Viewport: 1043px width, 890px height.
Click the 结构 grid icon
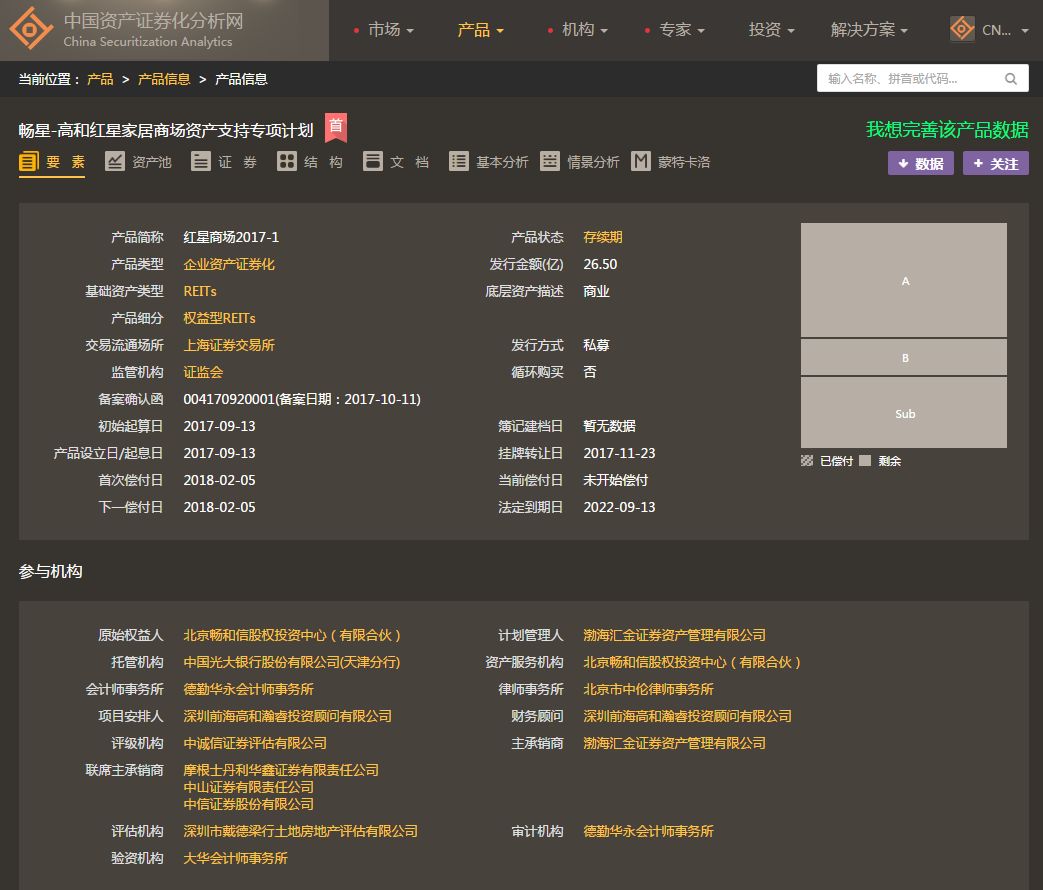pyautogui.click(x=287, y=162)
